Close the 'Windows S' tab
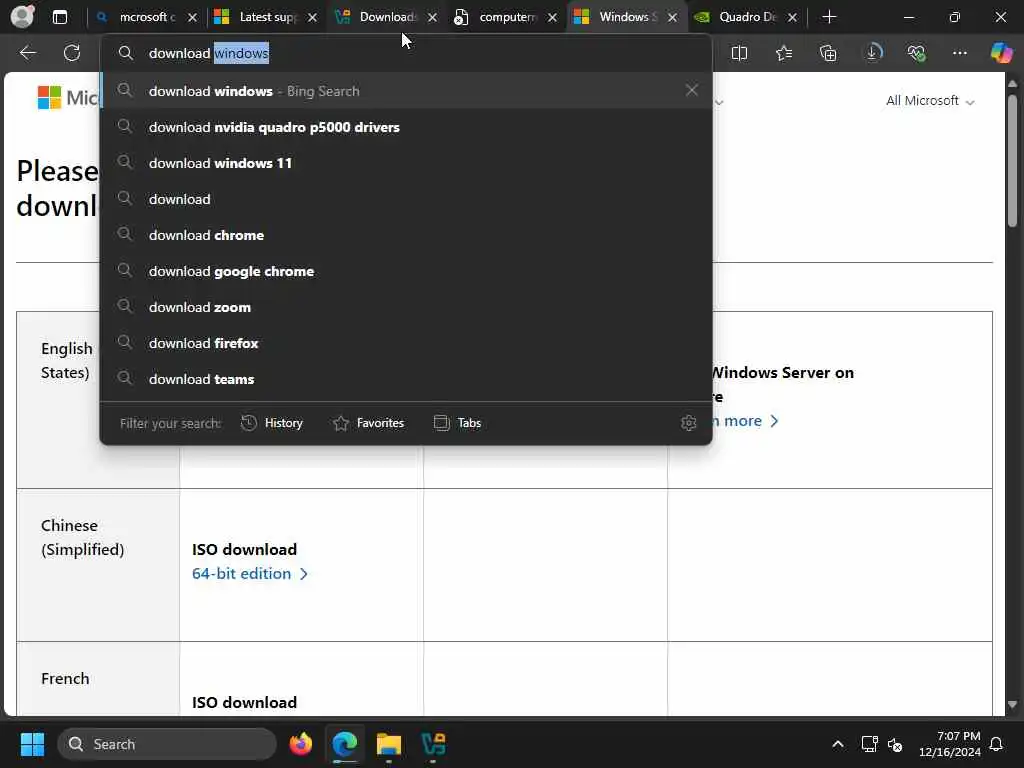Screen dimensions: 1024x768 tap(673, 18)
